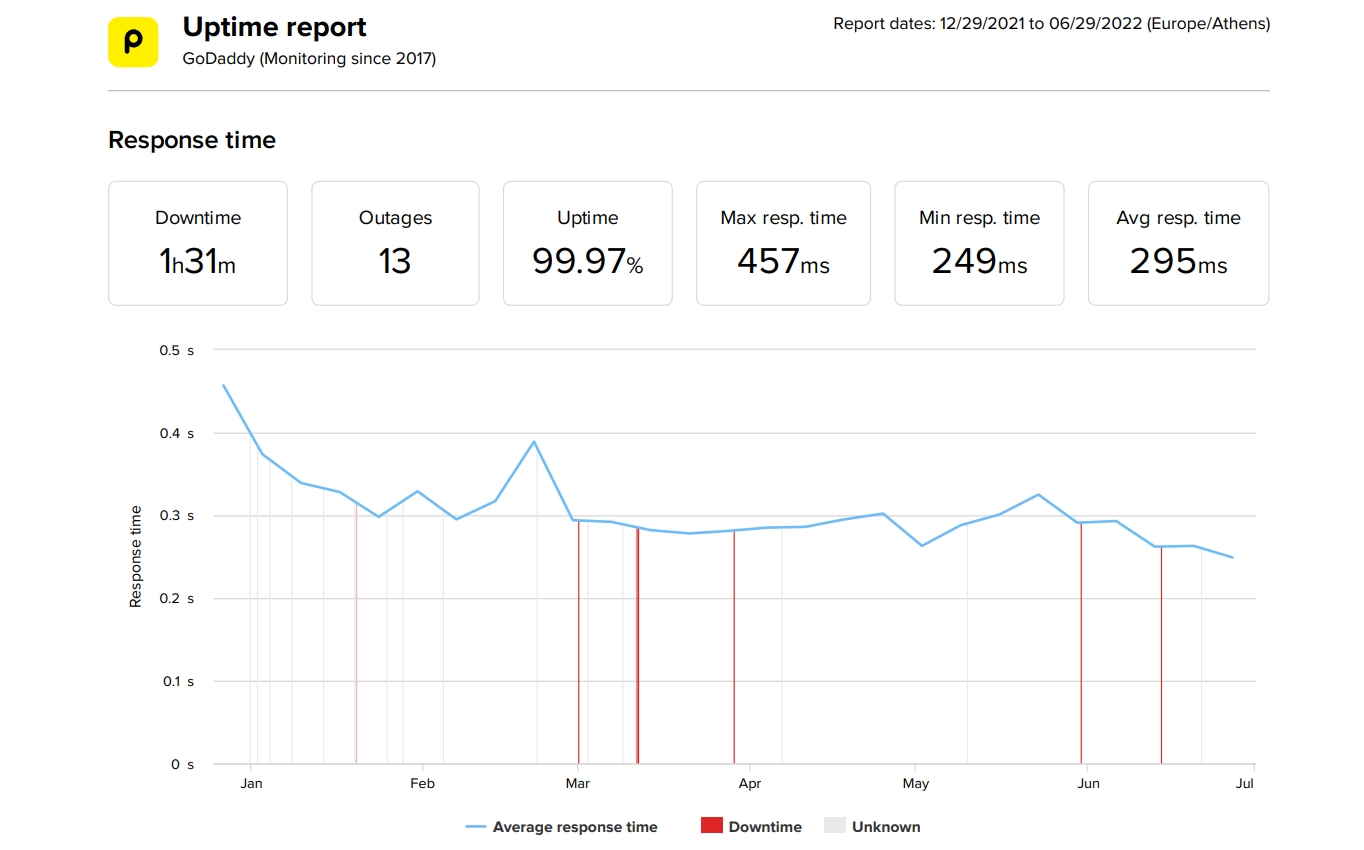Image resolution: width=1364 pixels, height=850 pixels.
Task: Click the 0.1 s y-axis label
Action: (180, 681)
